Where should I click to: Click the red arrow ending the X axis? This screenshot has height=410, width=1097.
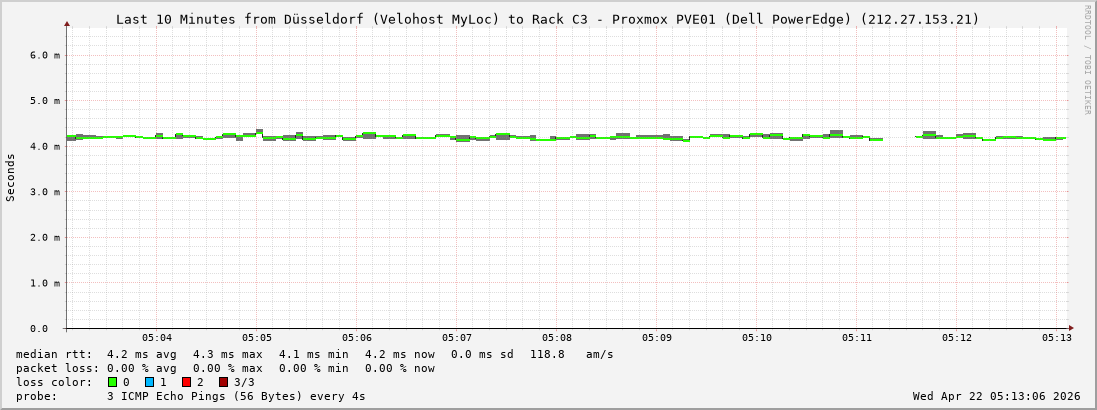pos(1071,328)
